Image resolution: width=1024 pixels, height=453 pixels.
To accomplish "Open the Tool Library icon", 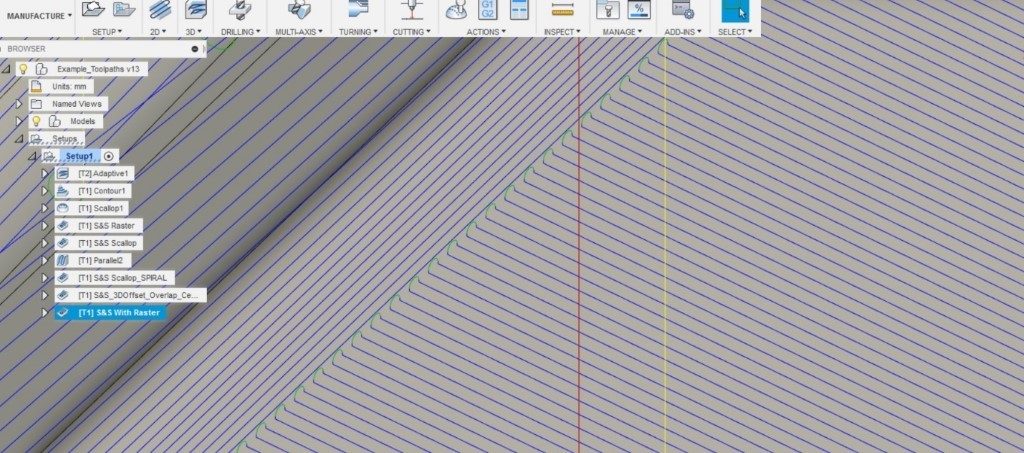I will [608, 9].
